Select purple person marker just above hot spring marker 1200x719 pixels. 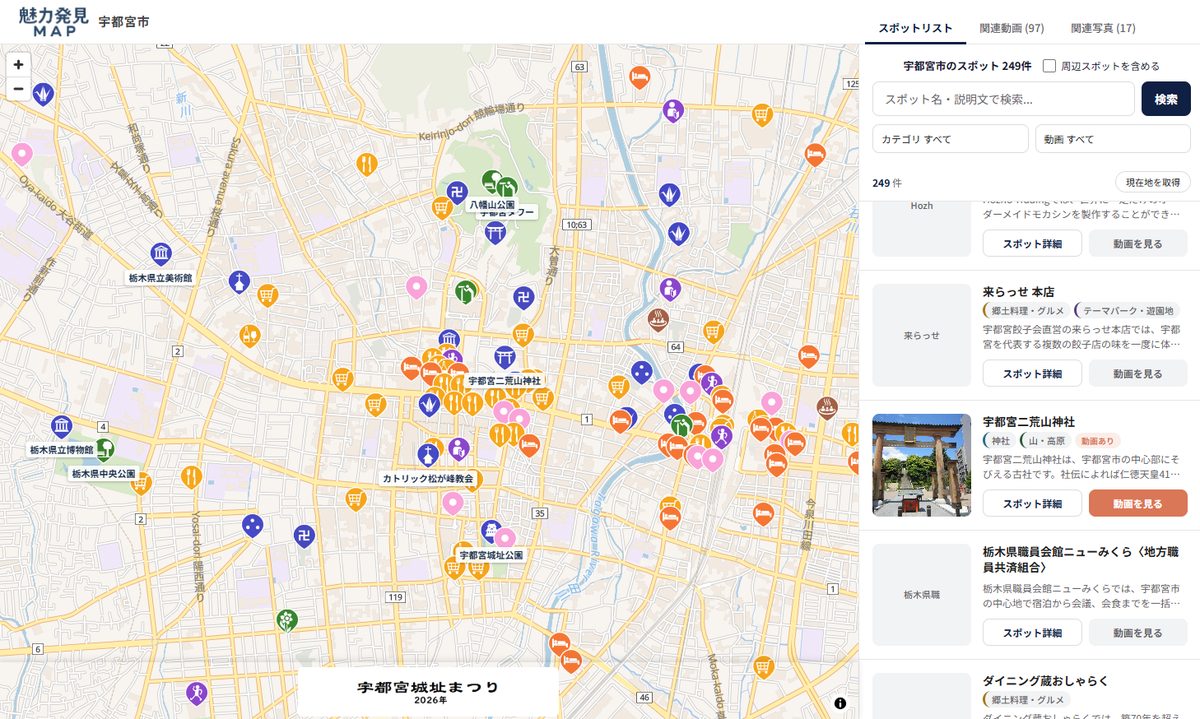click(671, 290)
